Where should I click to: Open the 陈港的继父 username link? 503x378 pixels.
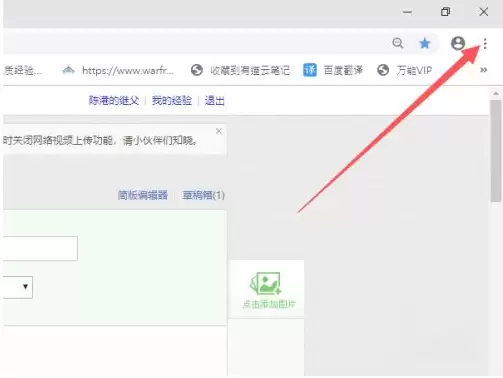[x=114, y=100]
